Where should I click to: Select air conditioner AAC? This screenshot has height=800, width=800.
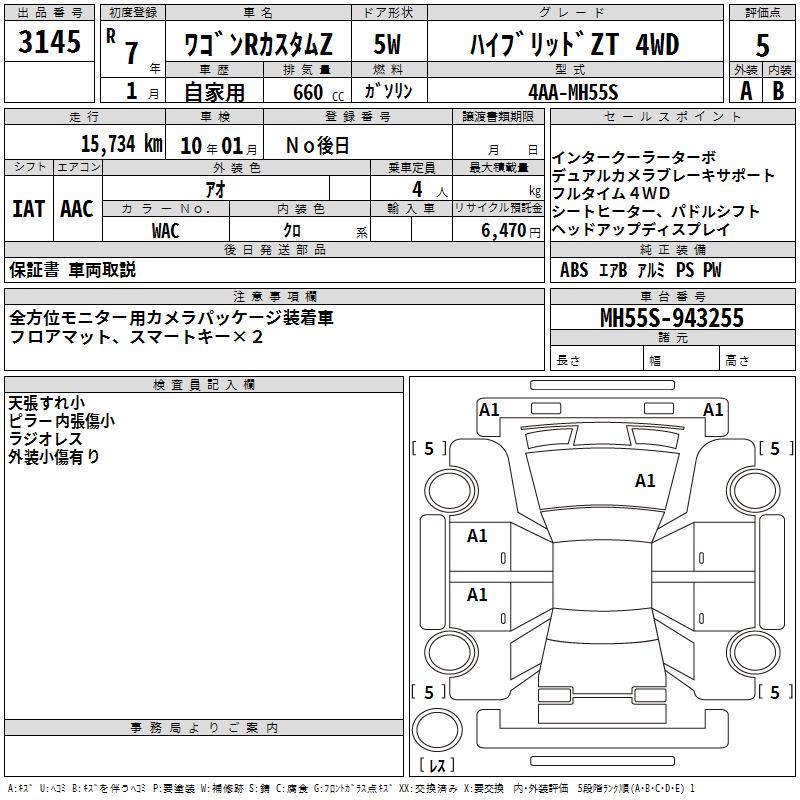point(77,209)
